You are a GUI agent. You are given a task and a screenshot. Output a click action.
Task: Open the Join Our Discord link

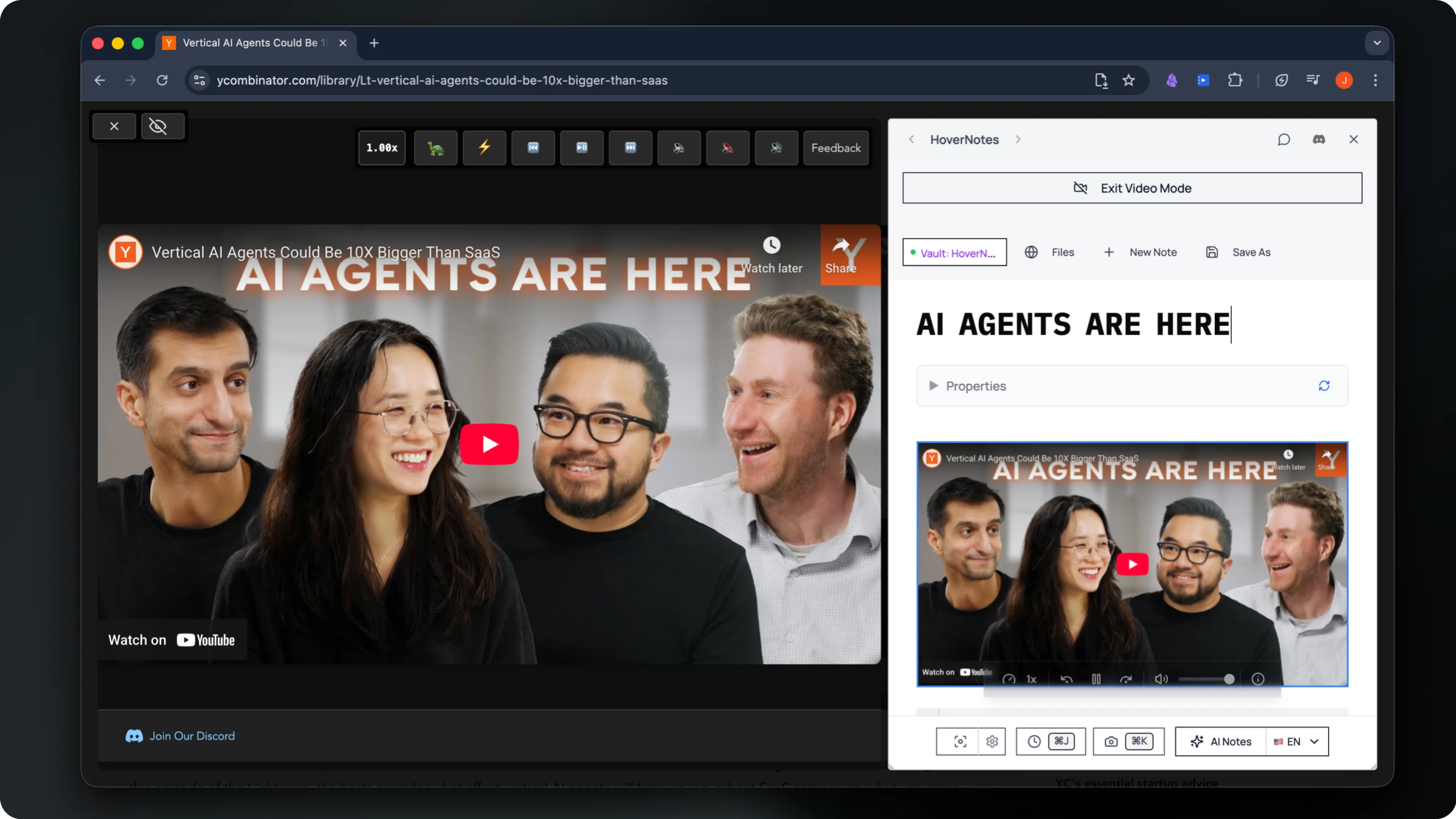click(180, 735)
